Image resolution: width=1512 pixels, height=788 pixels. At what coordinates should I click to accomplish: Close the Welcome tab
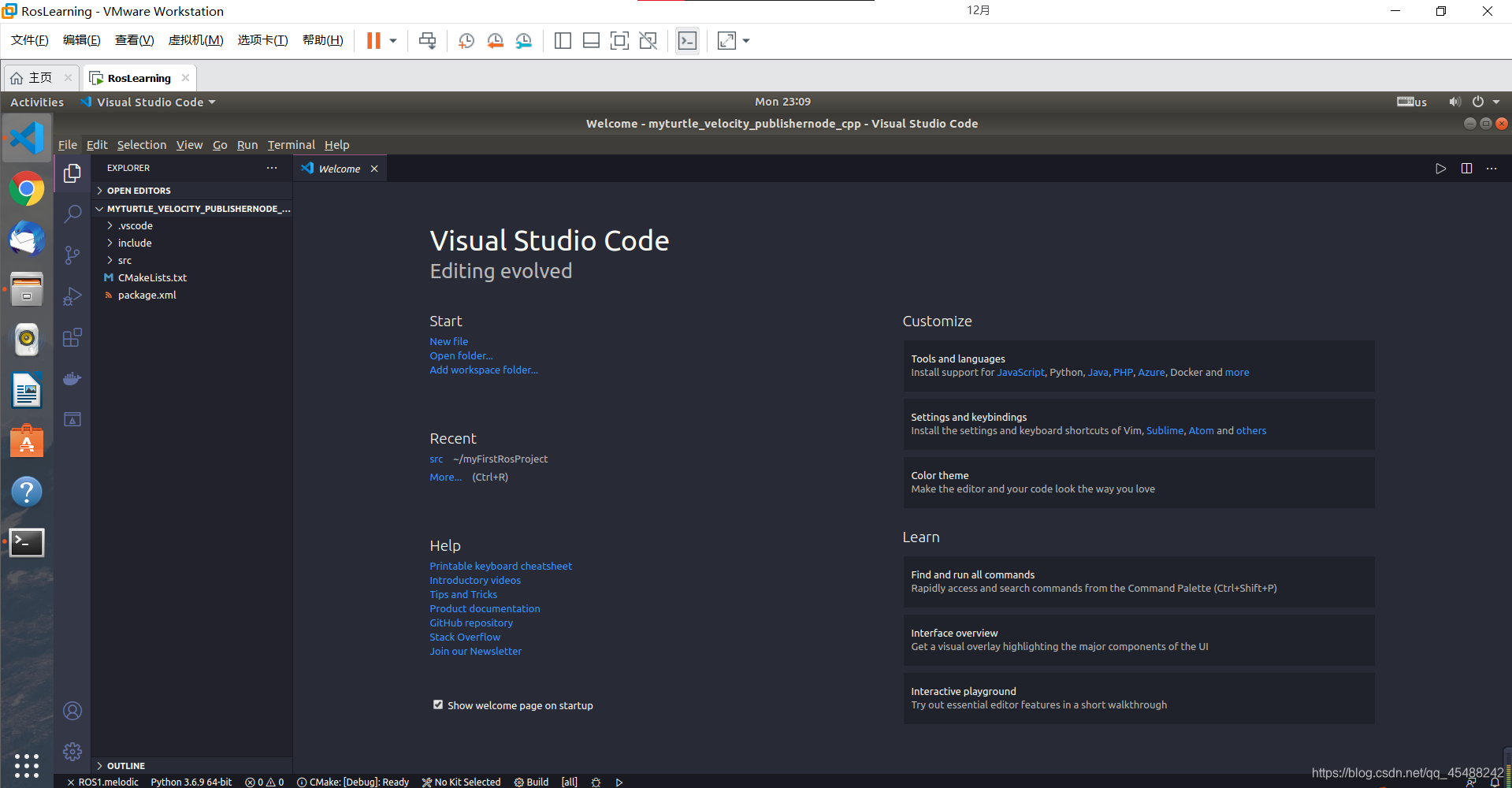(374, 169)
